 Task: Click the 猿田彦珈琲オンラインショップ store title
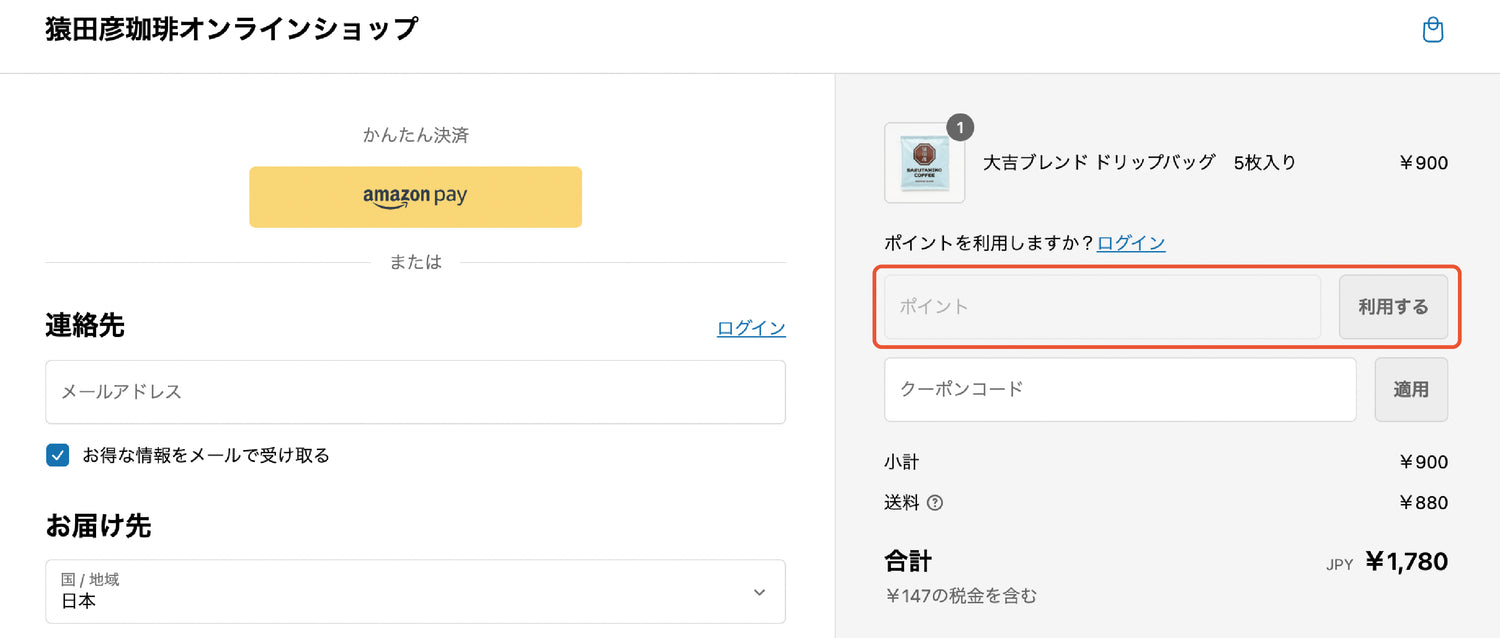pos(231,30)
